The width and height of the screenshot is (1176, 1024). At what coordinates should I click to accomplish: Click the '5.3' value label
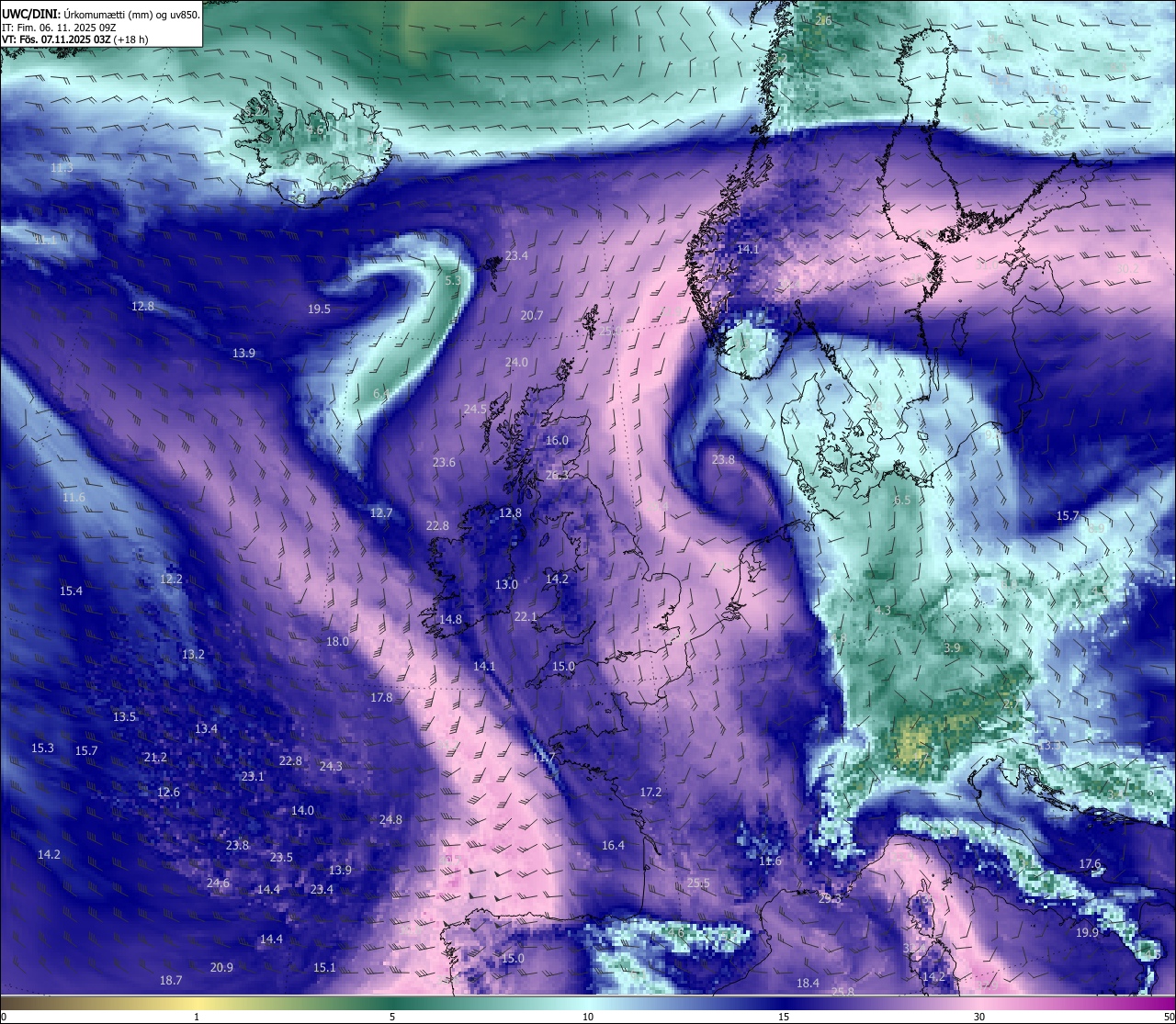(x=452, y=281)
